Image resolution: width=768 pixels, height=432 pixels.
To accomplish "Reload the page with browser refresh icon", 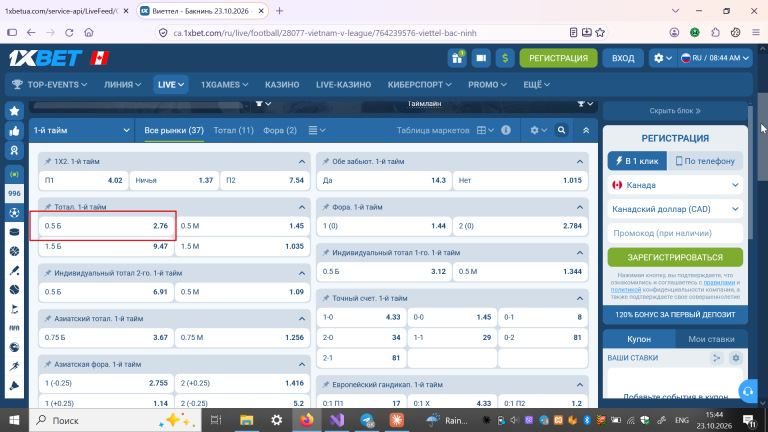I will pos(69,33).
